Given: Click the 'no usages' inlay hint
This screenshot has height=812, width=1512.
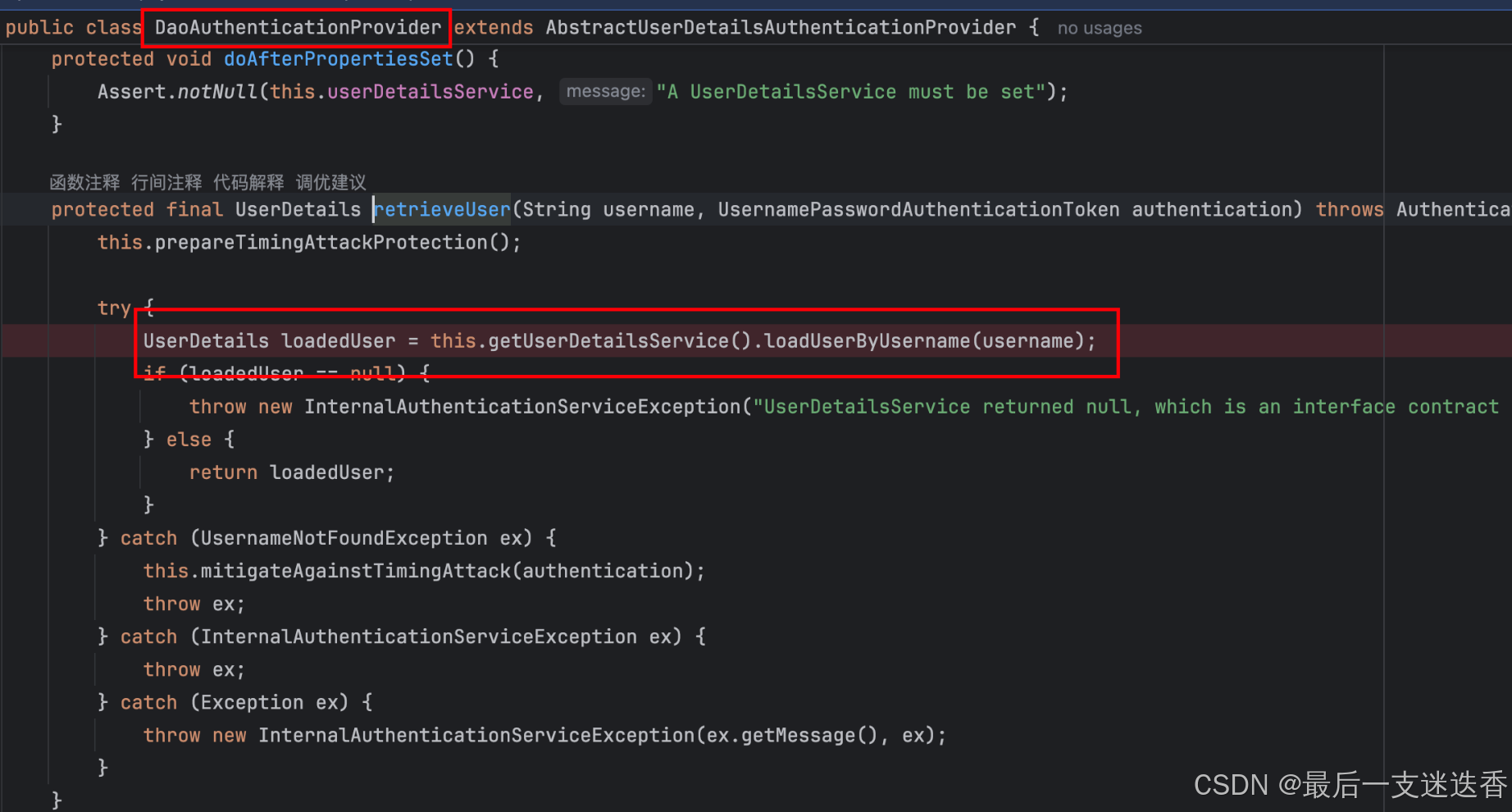Looking at the screenshot, I should click(x=1100, y=28).
